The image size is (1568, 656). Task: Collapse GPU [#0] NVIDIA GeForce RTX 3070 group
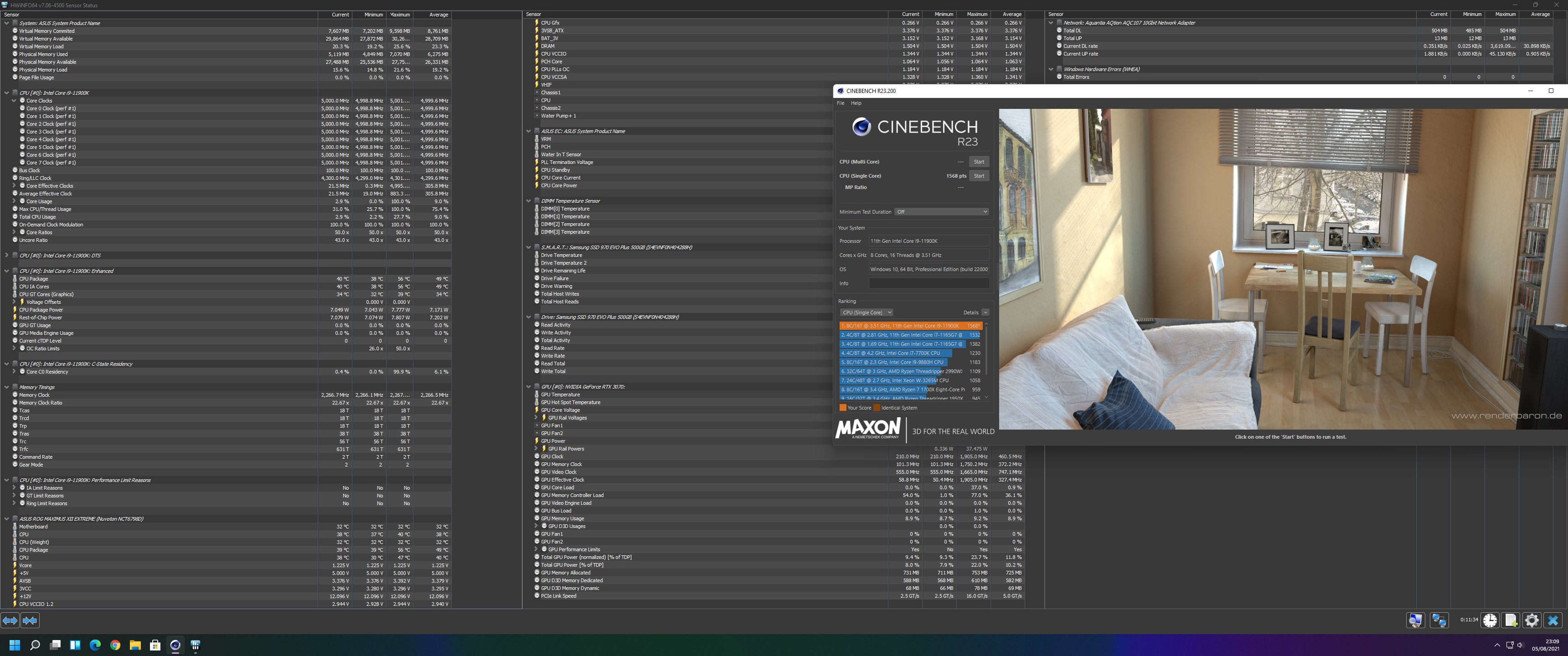pos(528,387)
